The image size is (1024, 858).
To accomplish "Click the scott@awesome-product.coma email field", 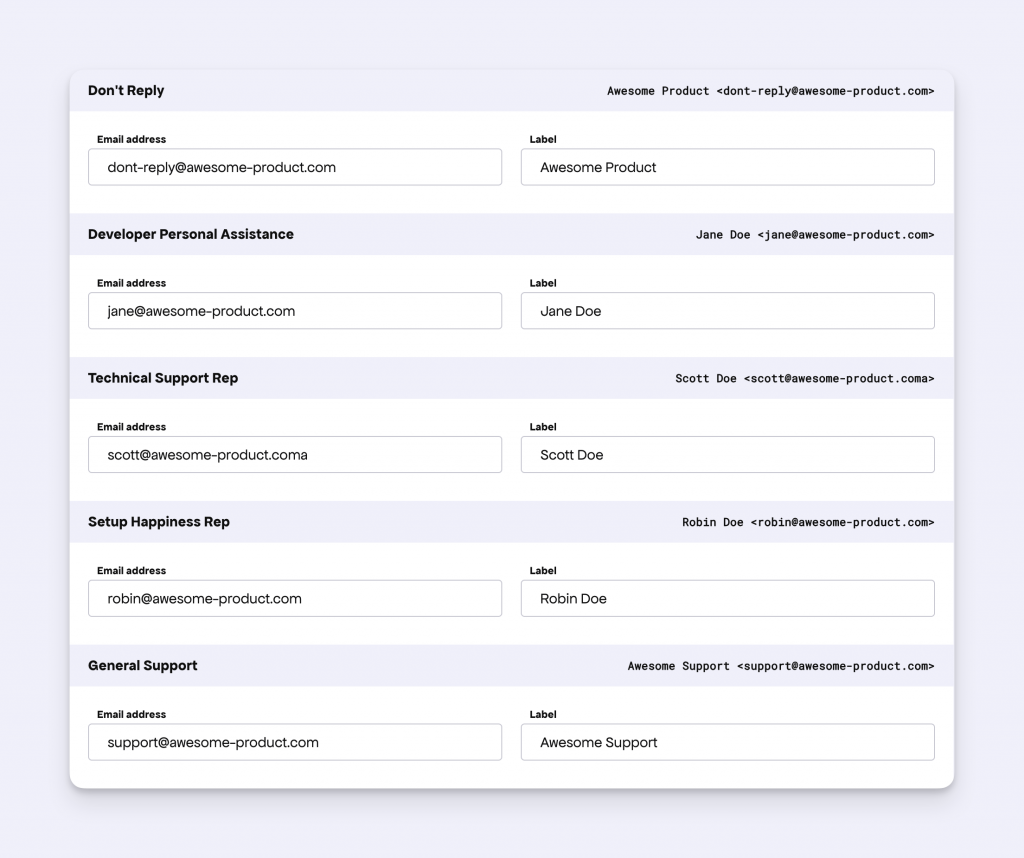I will pyautogui.click(x=295, y=454).
